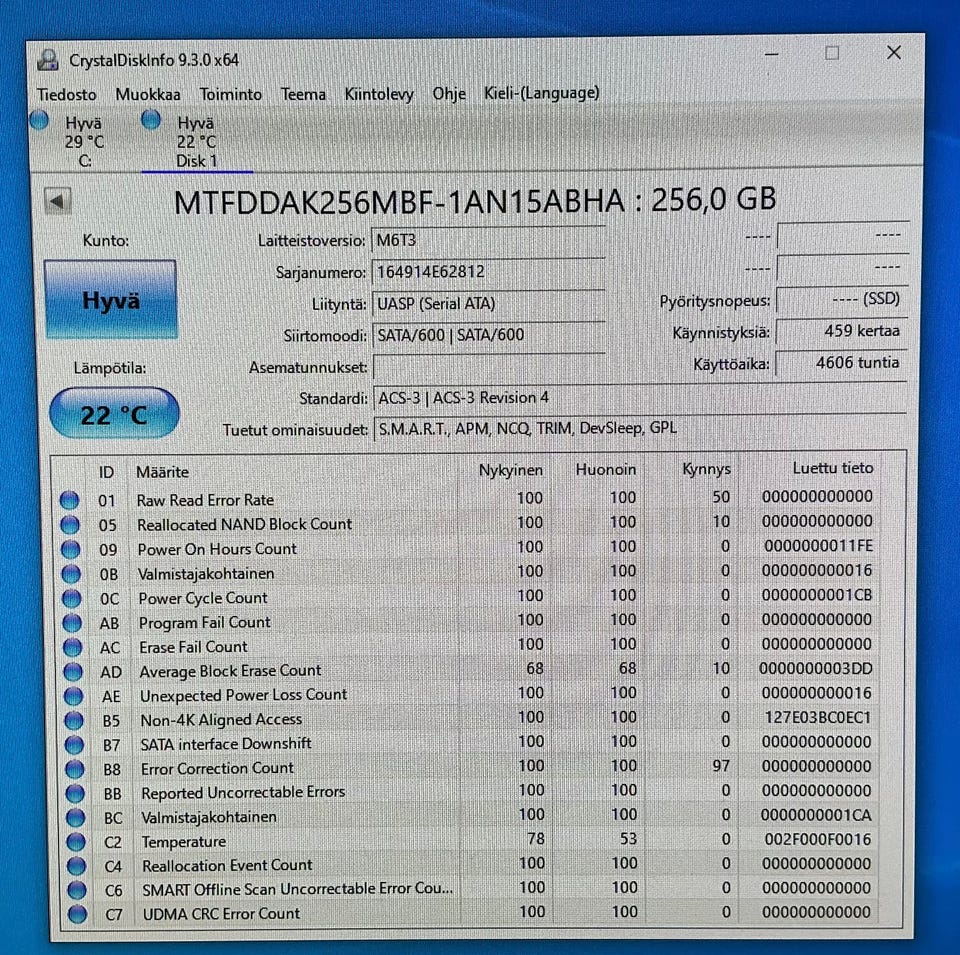This screenshot has height=955, width=960.
Task: Click the Käynnistyksiä 459 kertaa field
Action: (841, 331)
